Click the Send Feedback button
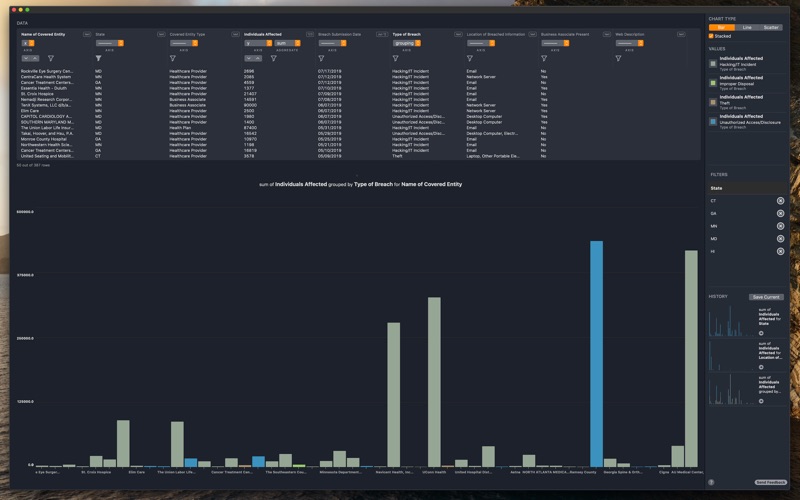 [770, 482]
